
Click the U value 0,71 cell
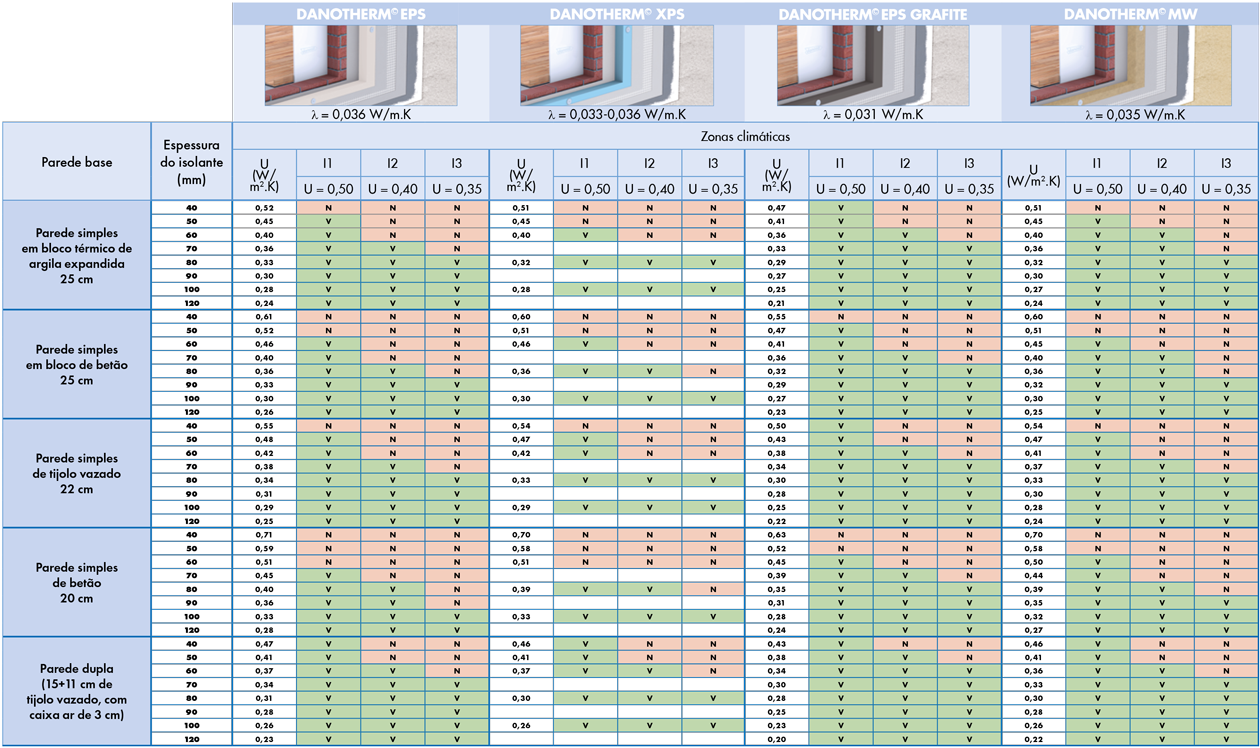(x=264, y=534)
